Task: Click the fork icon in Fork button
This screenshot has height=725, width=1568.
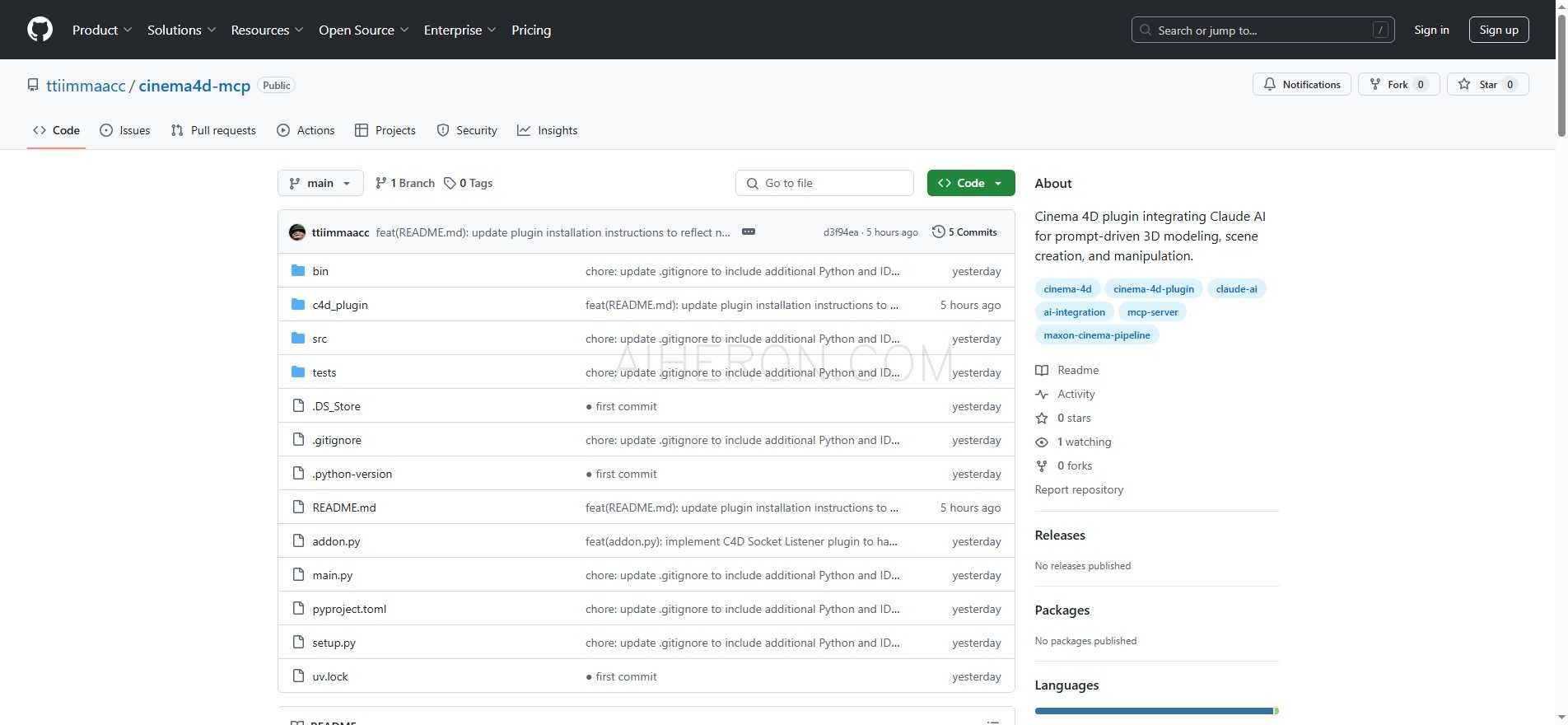Action: [x=1374, y=84]
